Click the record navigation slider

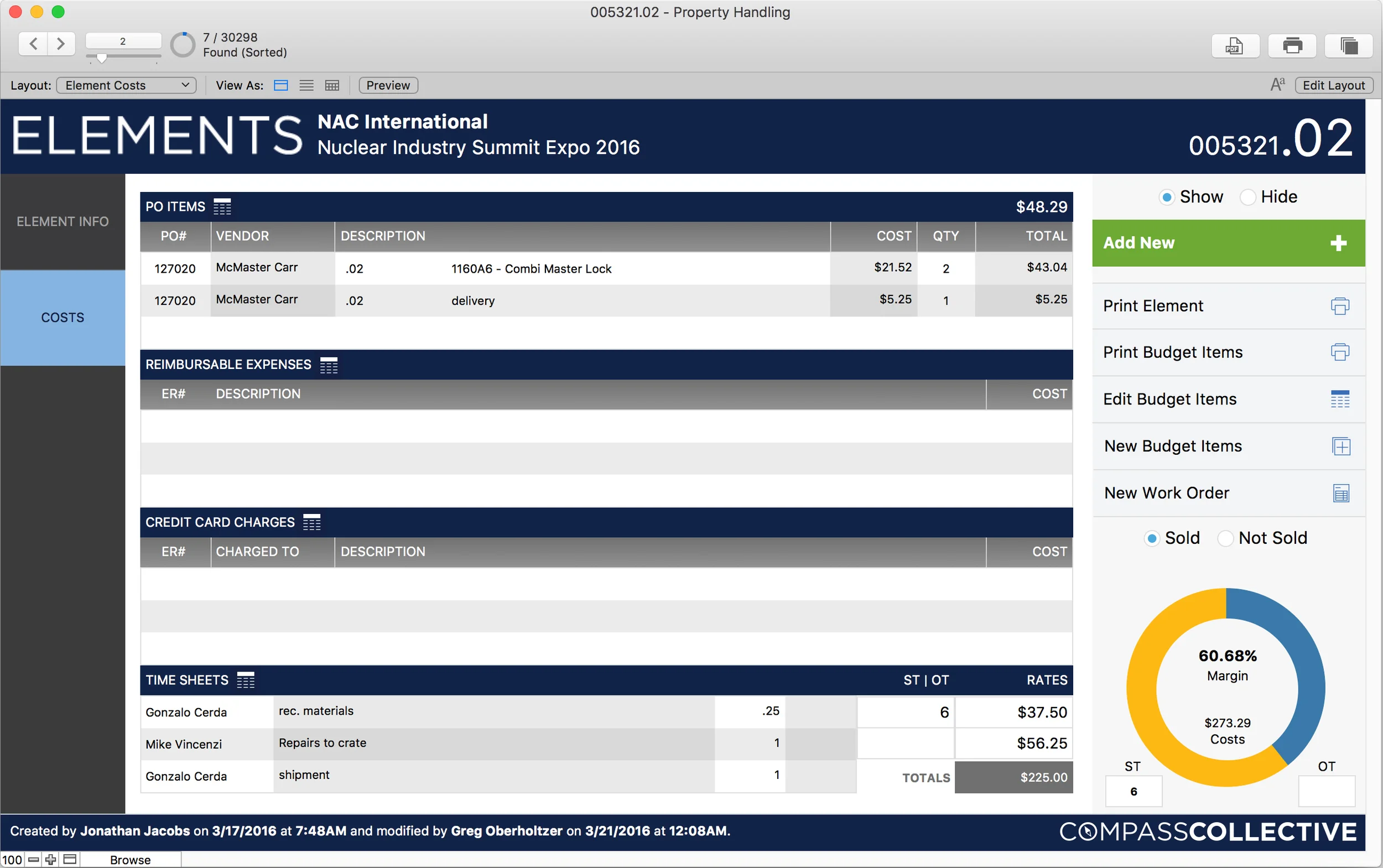102,58
